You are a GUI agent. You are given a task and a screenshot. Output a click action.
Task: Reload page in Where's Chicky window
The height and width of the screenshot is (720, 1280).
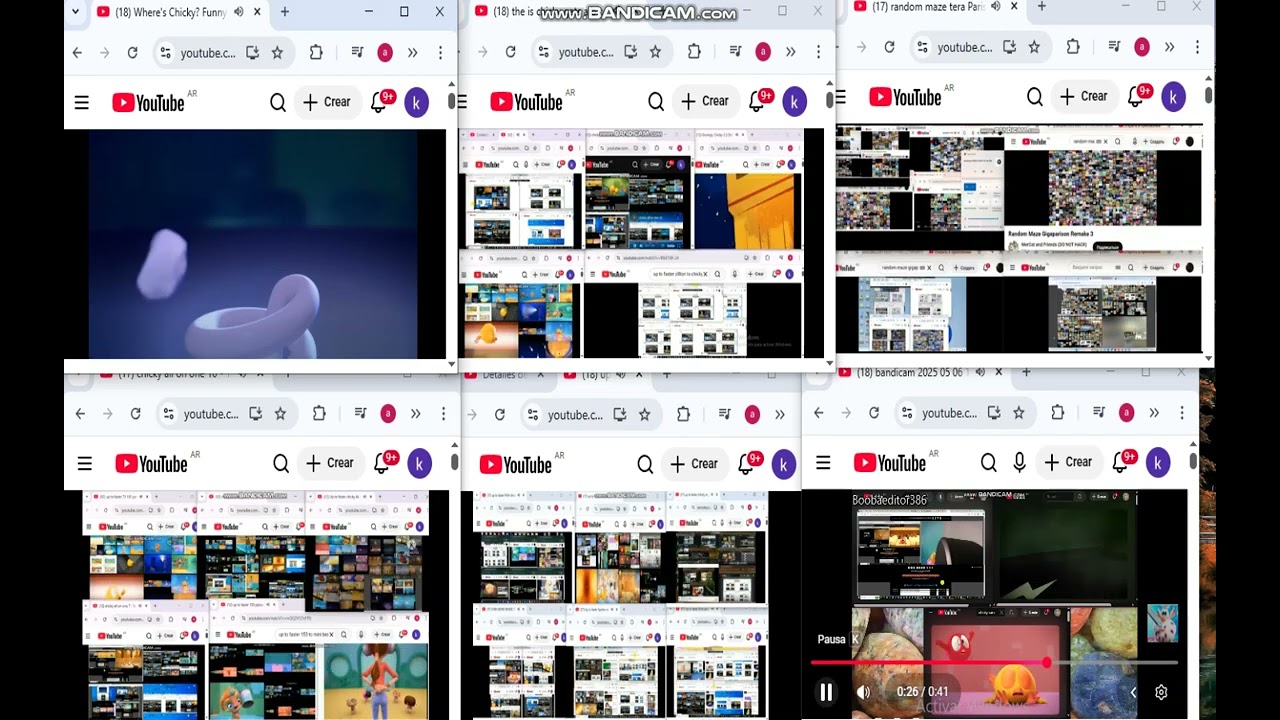coord(132,53)
